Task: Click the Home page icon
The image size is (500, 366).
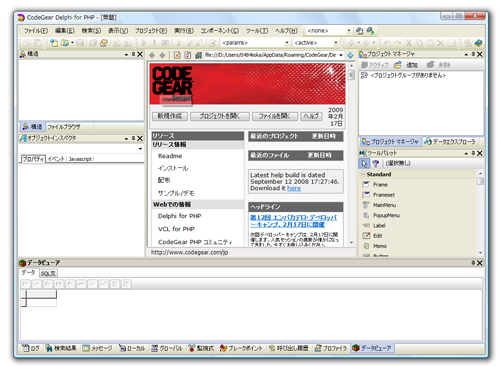Action: pos(199,55)
